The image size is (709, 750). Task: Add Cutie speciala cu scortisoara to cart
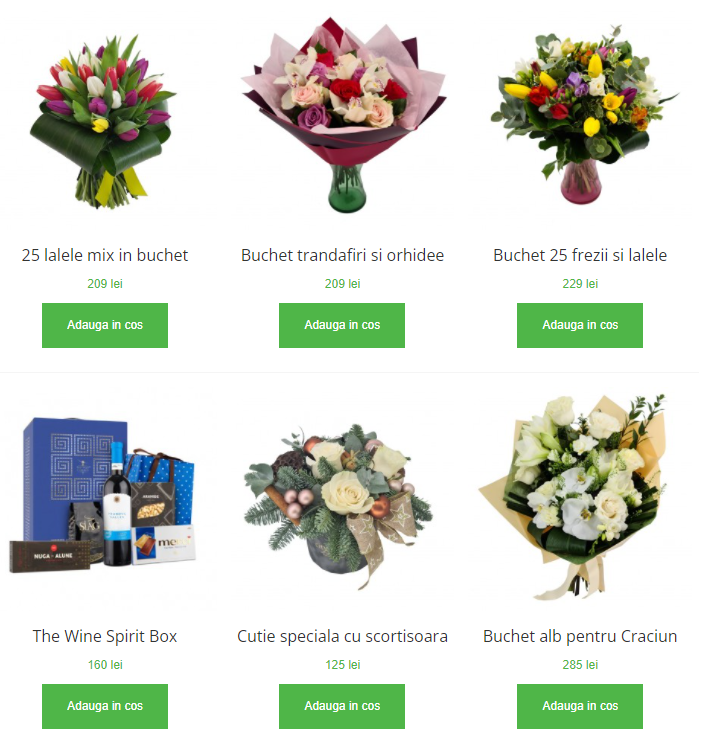342,706
